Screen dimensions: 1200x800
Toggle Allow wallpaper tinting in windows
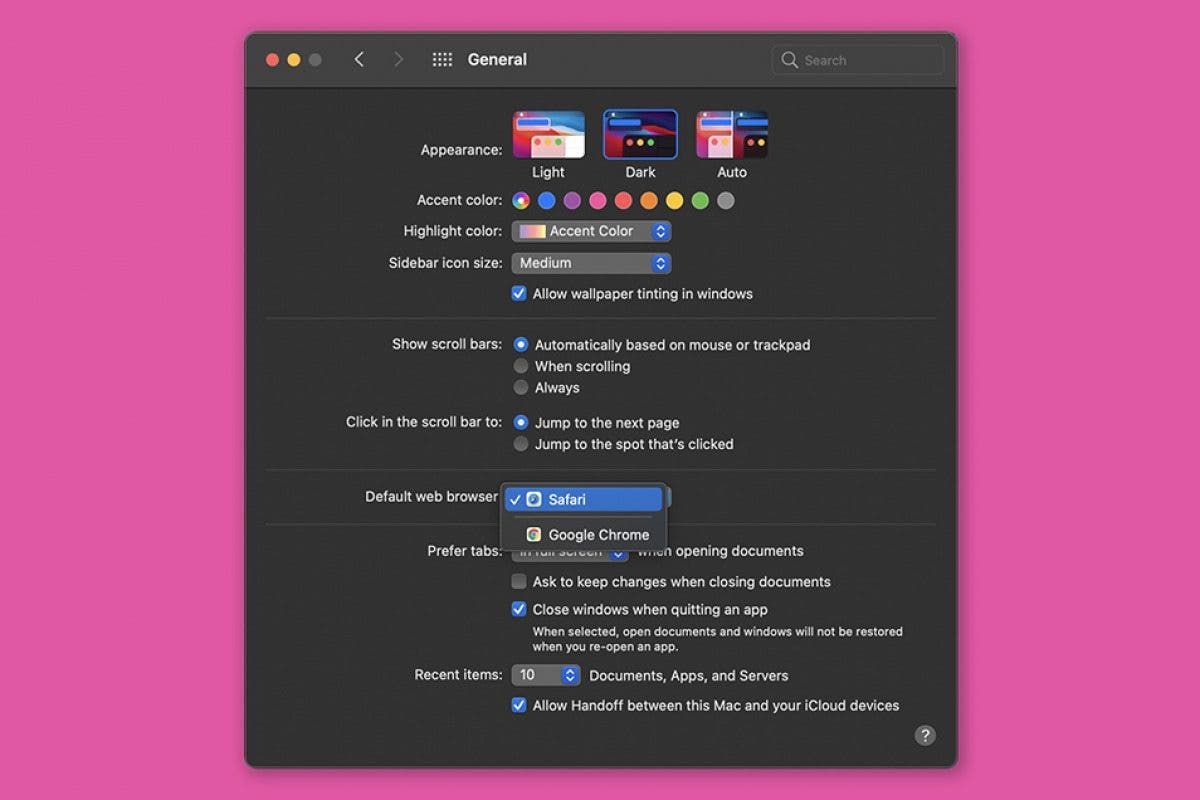519,294
